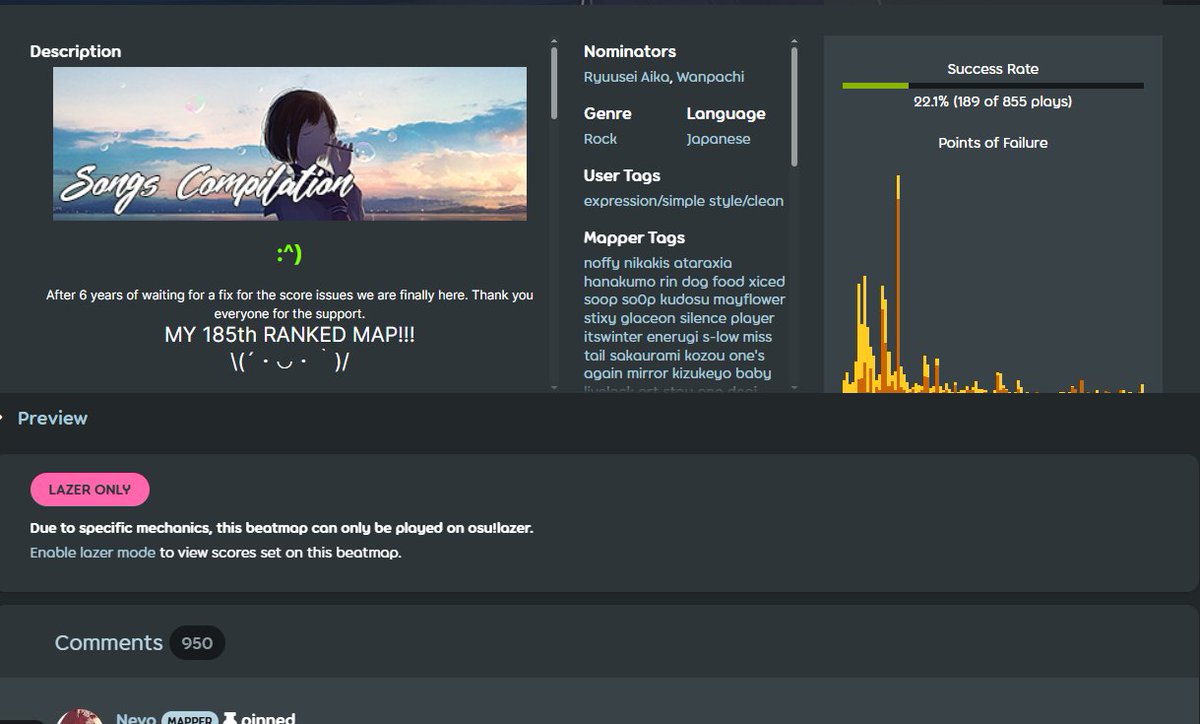
Task: Open nominator Wanpachi's profile
Action: [709, 77]
